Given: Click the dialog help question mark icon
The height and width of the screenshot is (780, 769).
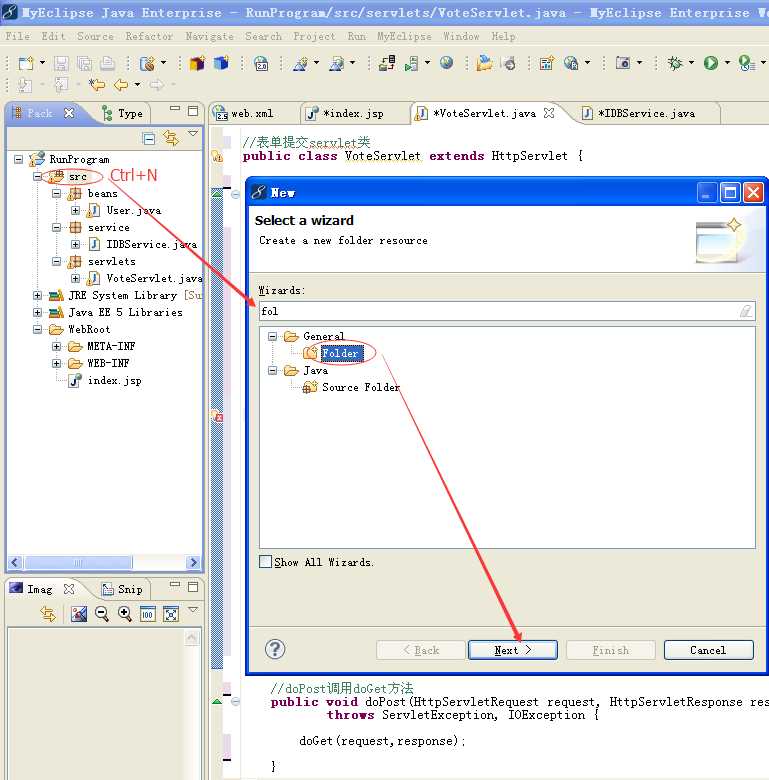Looking at the screenshot, I should click(x=275, y=649).
